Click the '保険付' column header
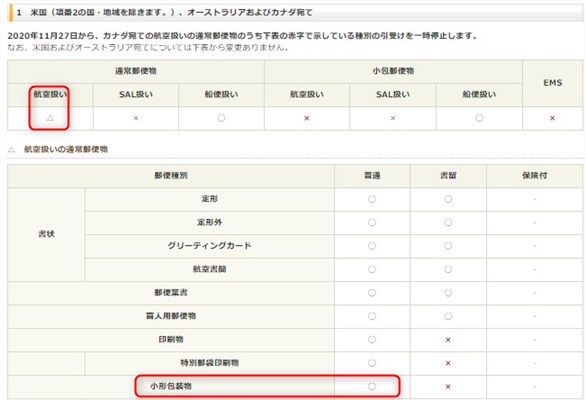This screenshot has width=586, height=400. coord(535,175)
